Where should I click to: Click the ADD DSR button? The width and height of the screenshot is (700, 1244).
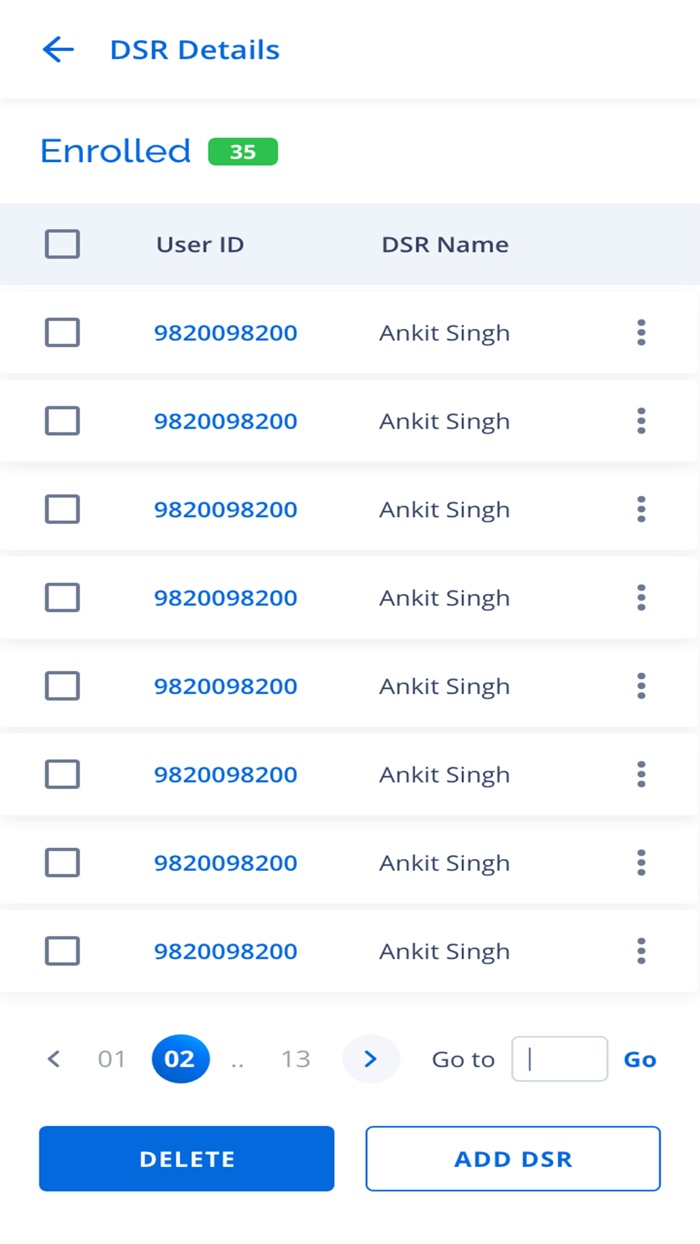coord(513,1159)
